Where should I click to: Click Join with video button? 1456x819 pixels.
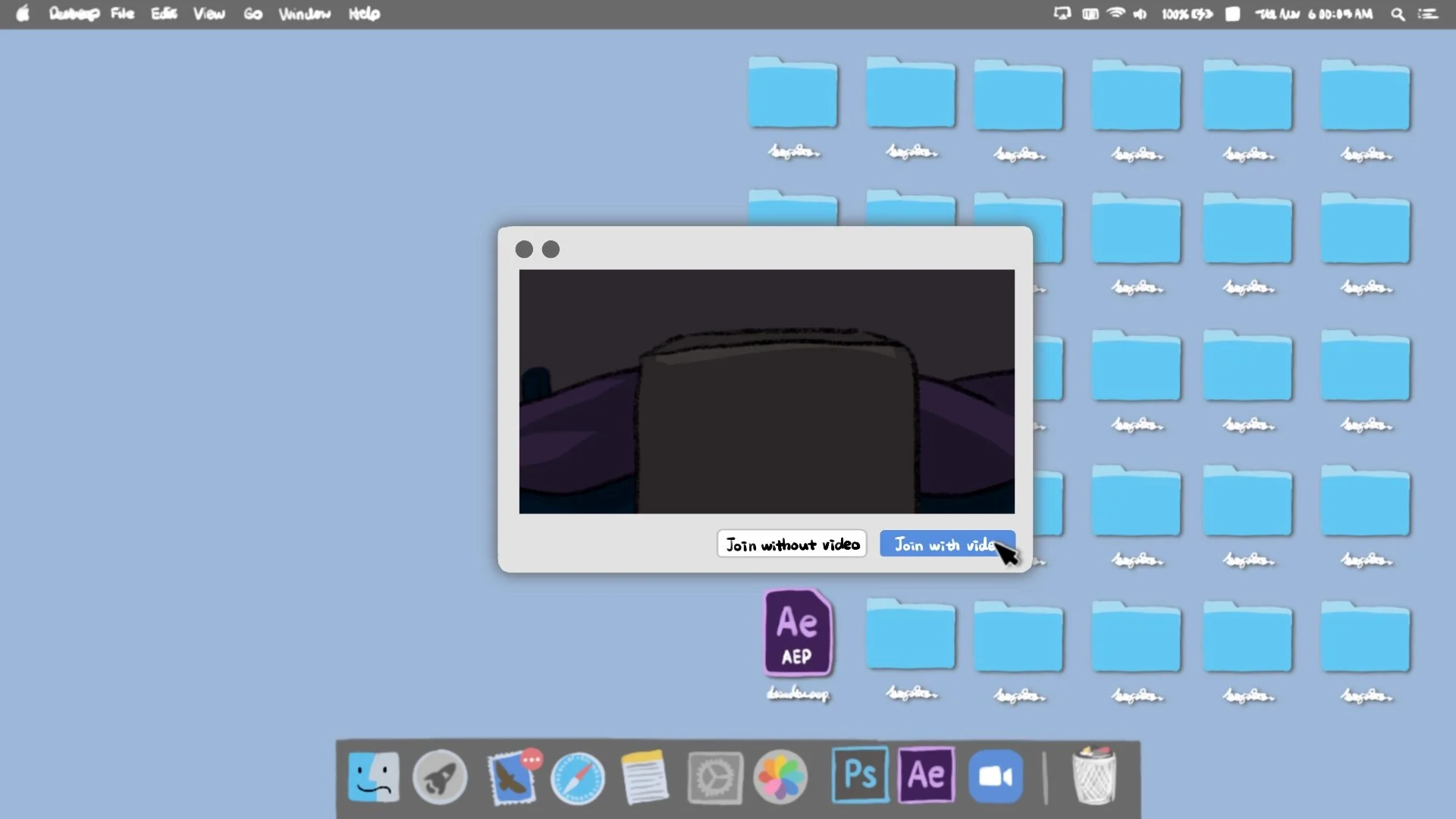(x=946, y=544)
